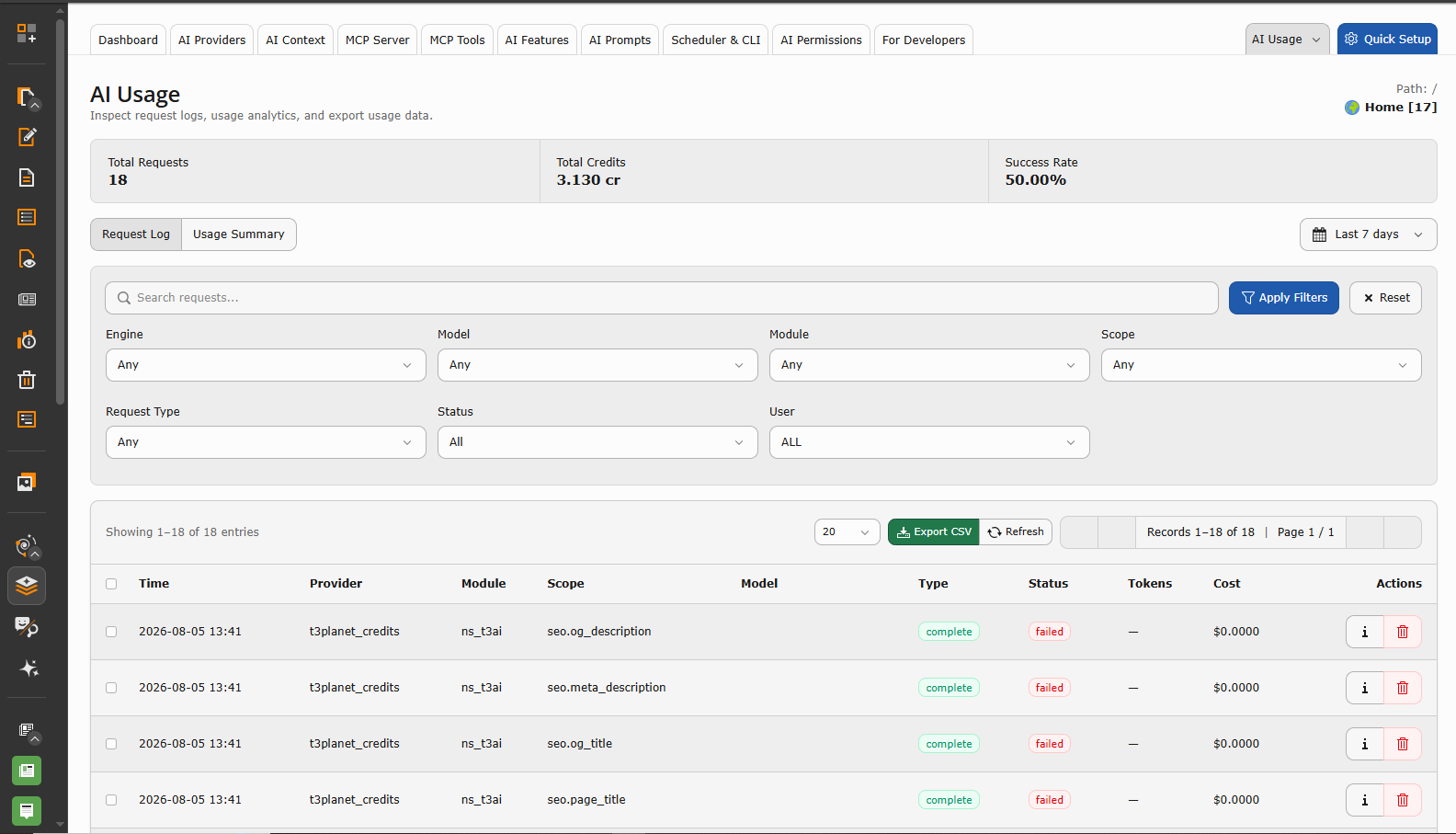Collapse the first sidebar module group chevron
This screenshot has height=834, width=1456.
point(35,105)
